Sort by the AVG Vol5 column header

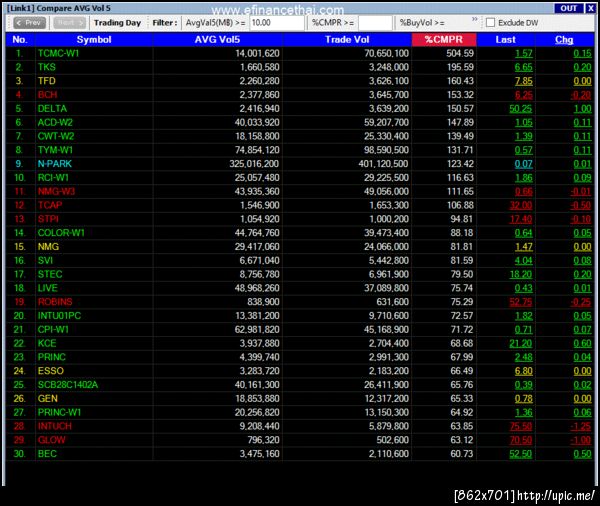coord(217,40)
